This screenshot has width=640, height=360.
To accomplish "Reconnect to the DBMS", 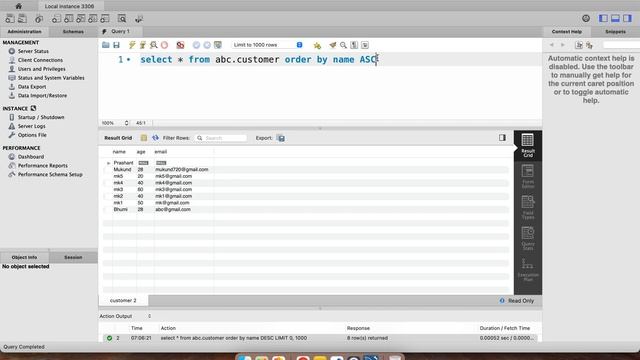I will tap(139, 19).
